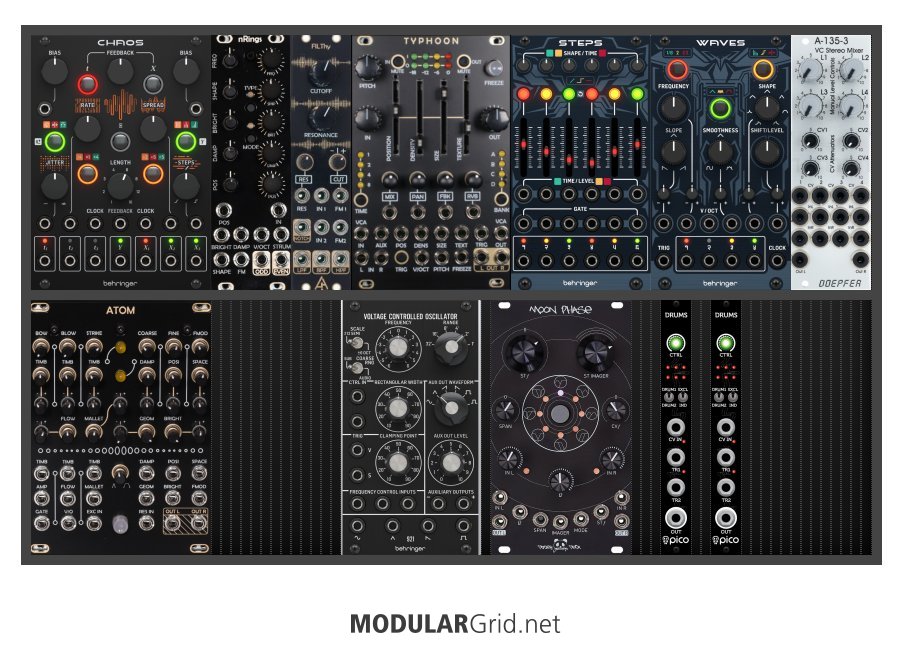Click the OUT jack on the right Drums module
Image resolution: width=912 pixels, height=645 pixels.
click(725, 516)
